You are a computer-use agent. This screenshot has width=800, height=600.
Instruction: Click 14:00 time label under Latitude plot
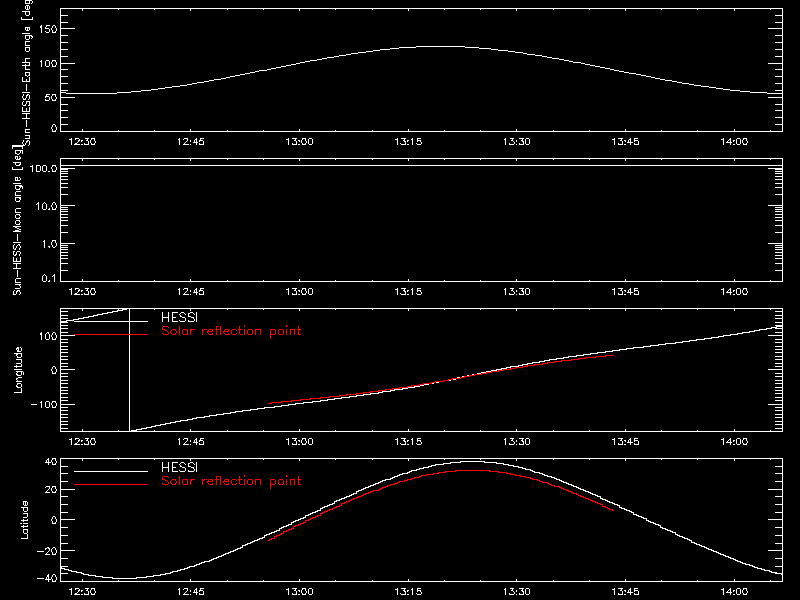[x=734, y=592]
